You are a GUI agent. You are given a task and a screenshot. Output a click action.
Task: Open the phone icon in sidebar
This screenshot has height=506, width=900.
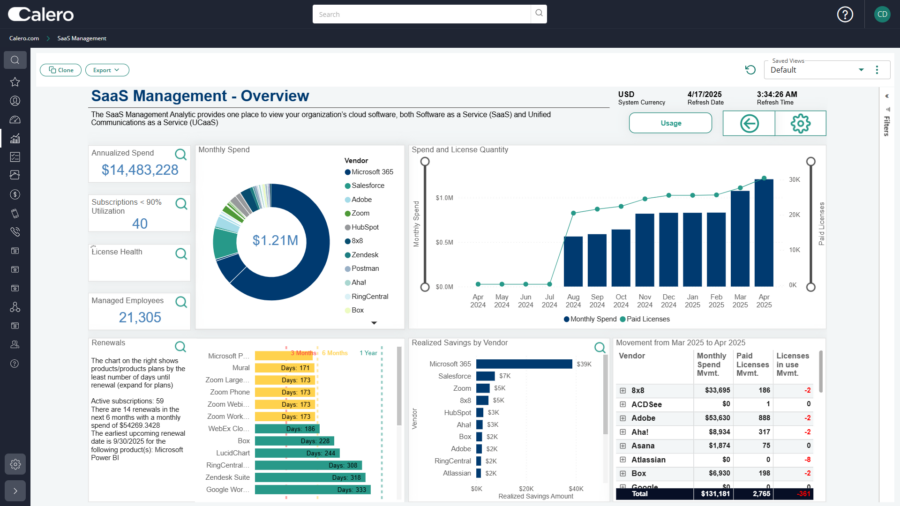pos(15,232)
